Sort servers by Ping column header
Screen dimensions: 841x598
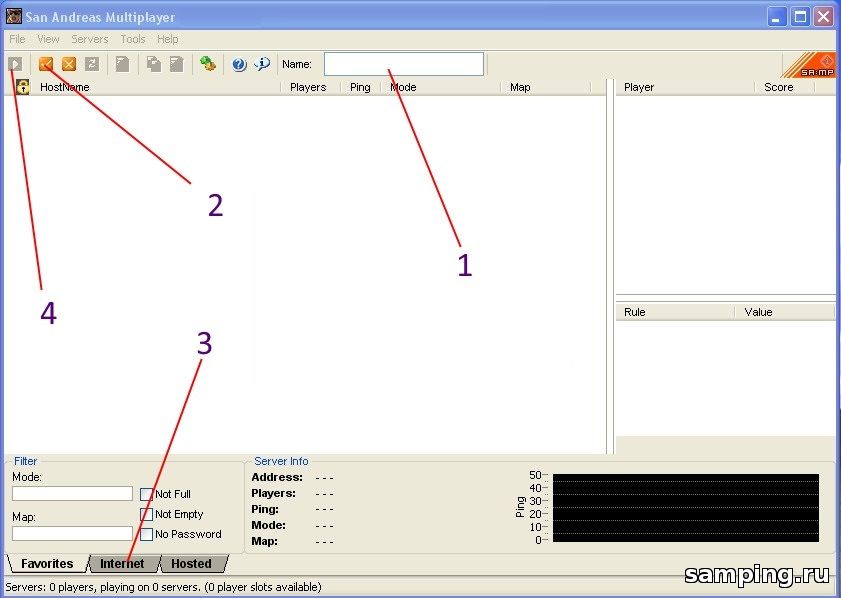coord(360,87)
